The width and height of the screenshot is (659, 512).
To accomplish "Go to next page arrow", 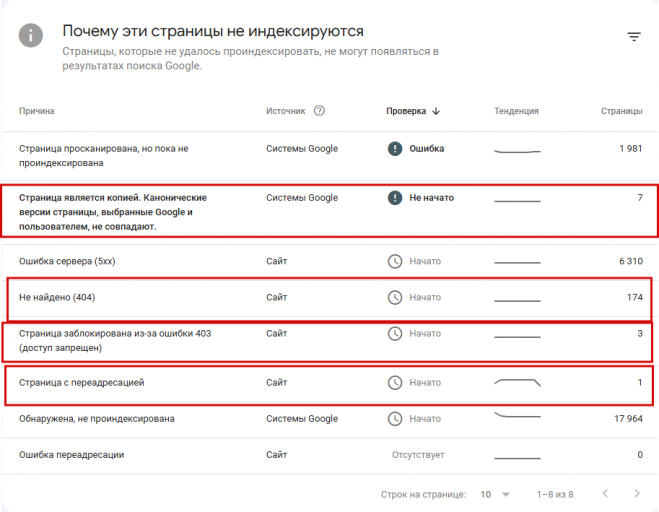I will coord(637,494).
